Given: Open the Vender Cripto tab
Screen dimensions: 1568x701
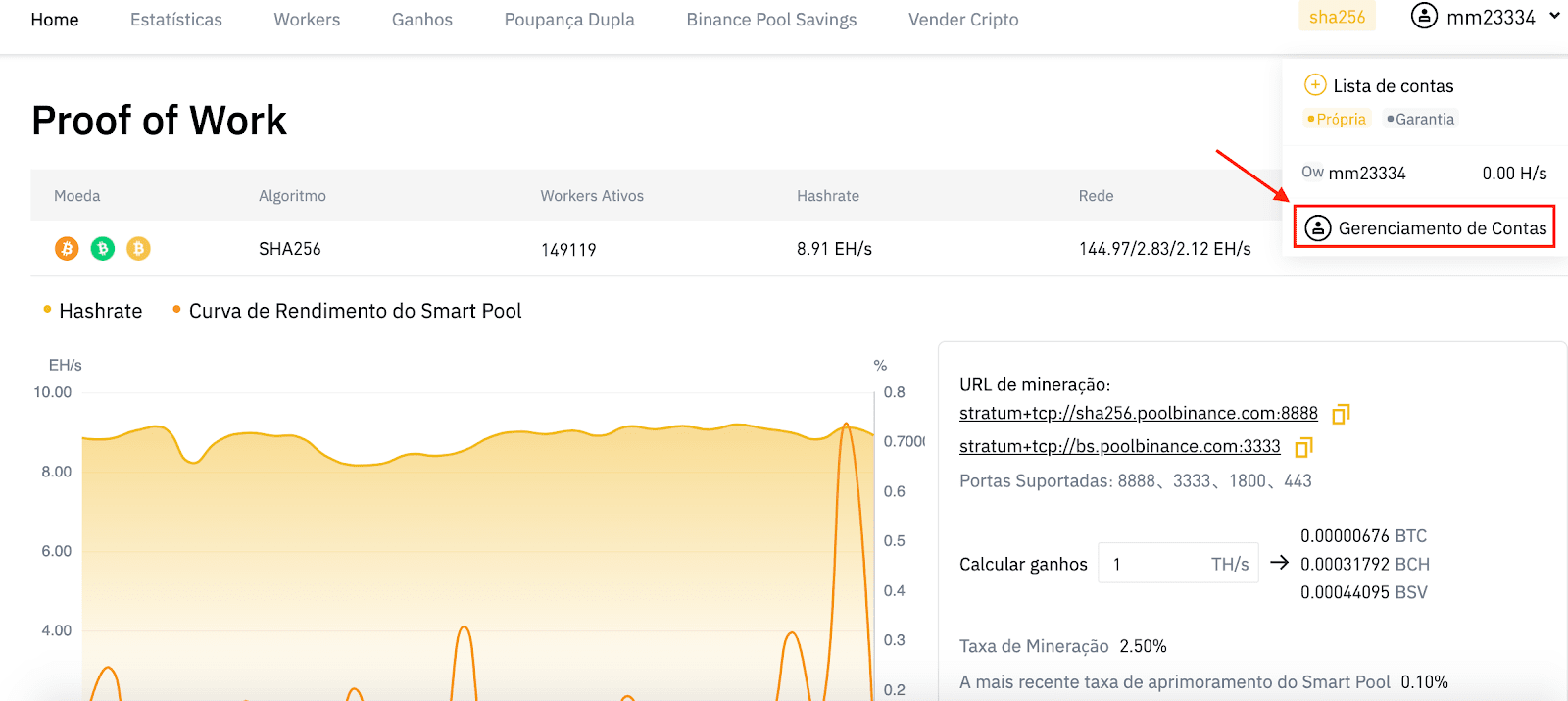Looking at the screenshot, I should coord(963,20).
